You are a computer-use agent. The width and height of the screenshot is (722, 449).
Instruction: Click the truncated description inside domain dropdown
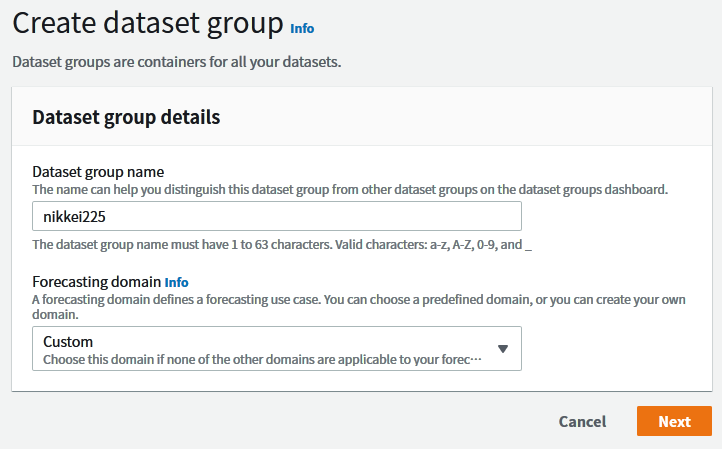click(262, 358)
